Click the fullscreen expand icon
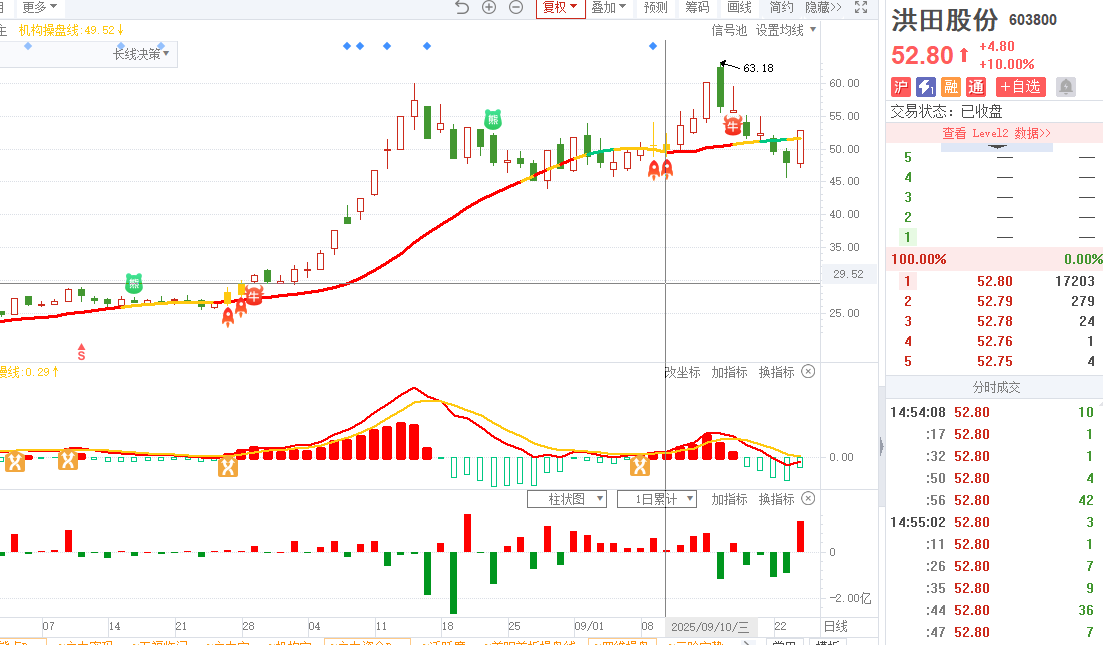 point(862,8)
